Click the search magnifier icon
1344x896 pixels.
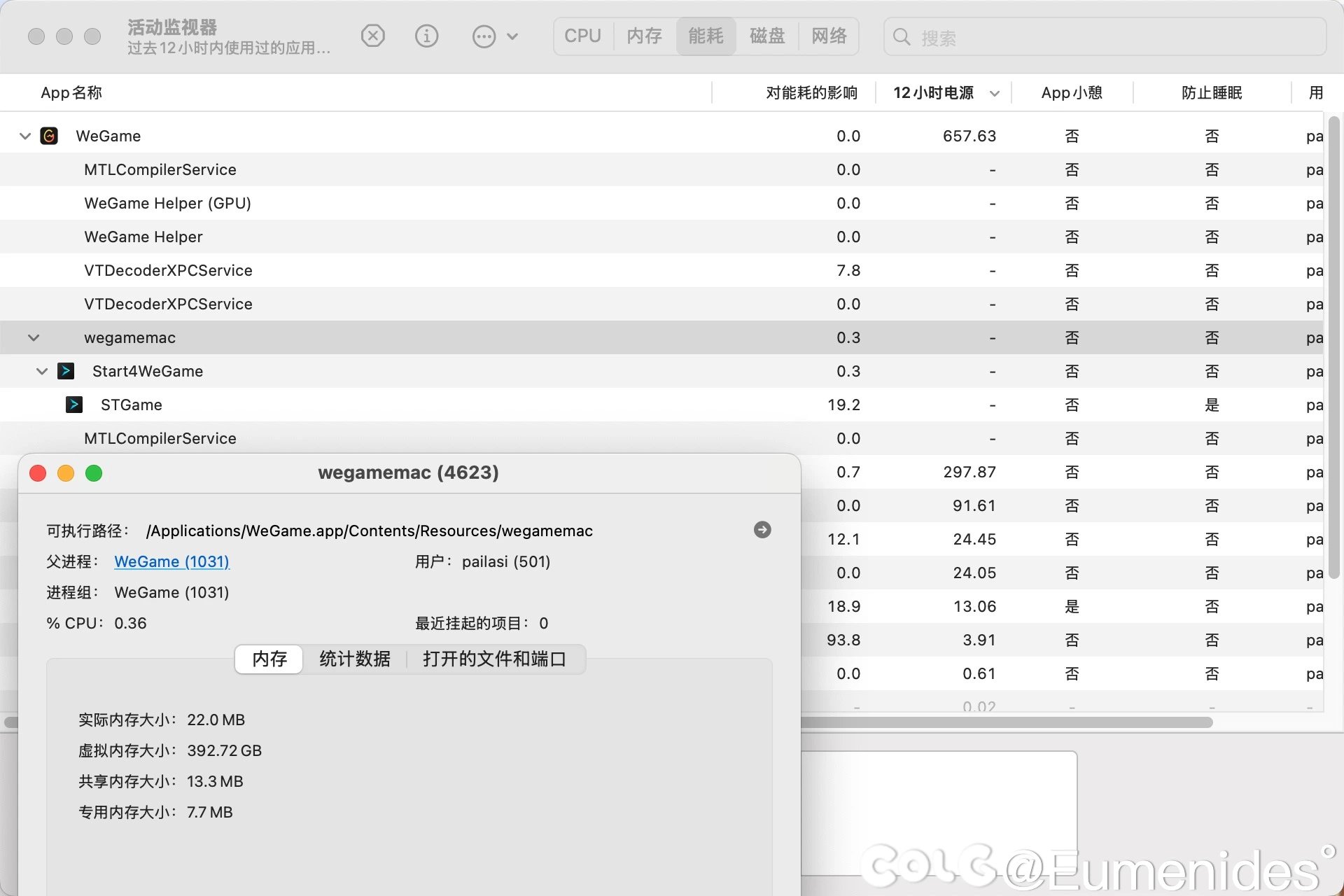click(x=902, y=37)
